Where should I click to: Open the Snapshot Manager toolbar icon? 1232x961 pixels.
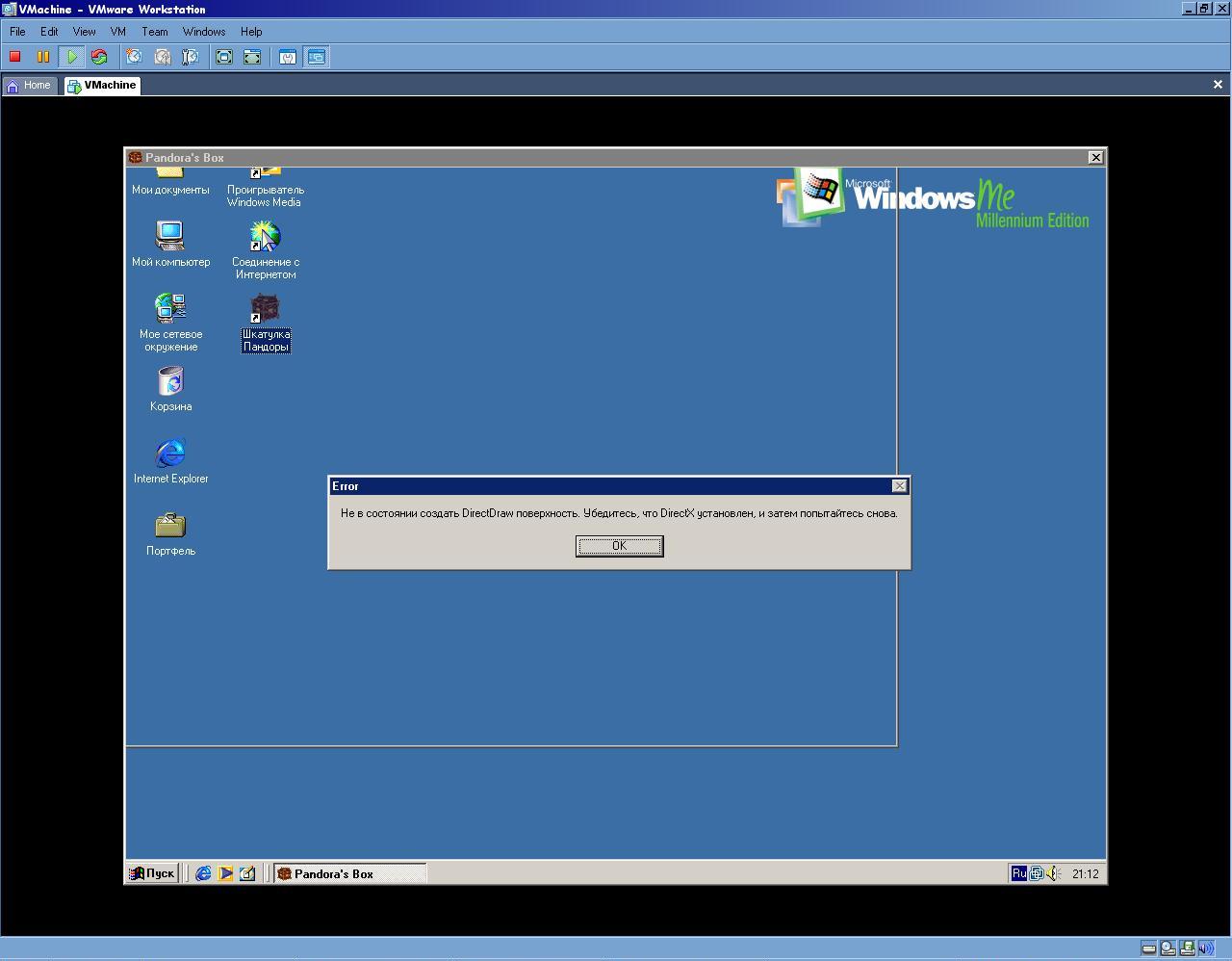pyautogui.click(x=190, y=57)
